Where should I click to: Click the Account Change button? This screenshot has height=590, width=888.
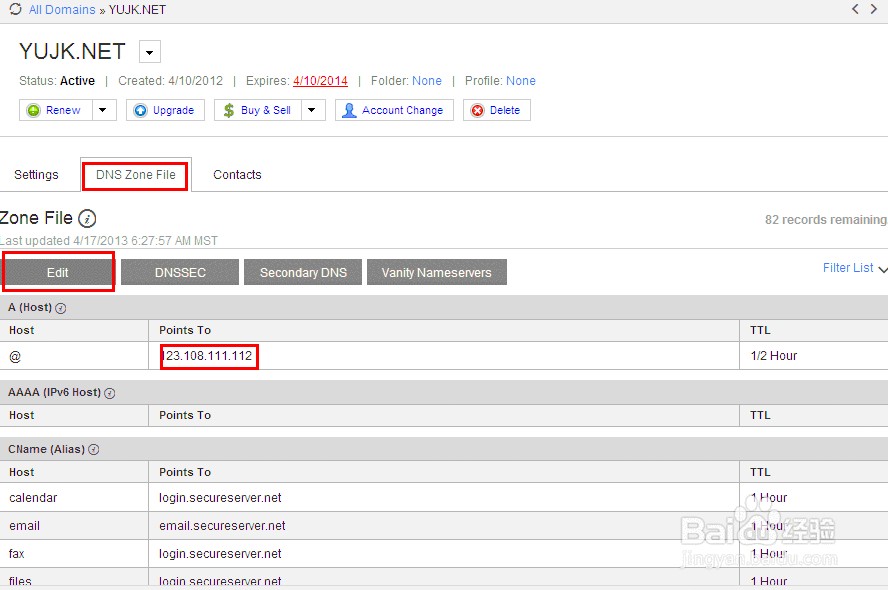click(394, 110)
